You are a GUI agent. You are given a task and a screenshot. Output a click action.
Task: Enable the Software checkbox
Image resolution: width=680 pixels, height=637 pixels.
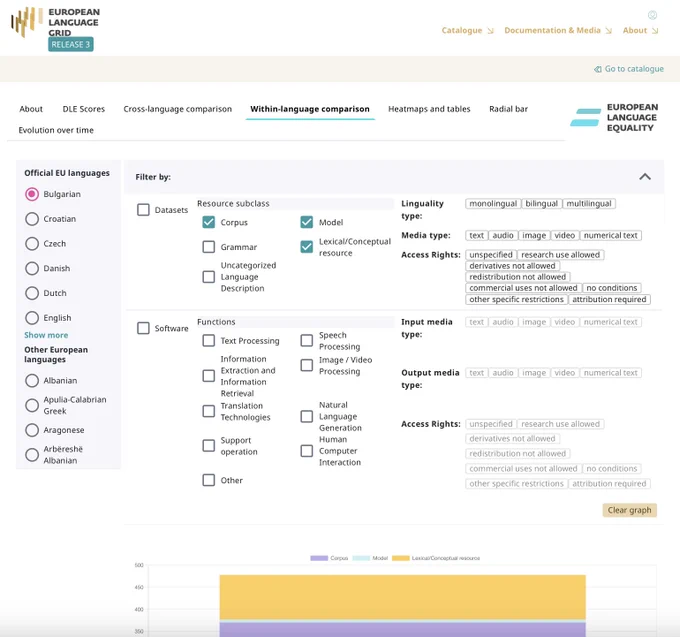[x=143, y=328]
